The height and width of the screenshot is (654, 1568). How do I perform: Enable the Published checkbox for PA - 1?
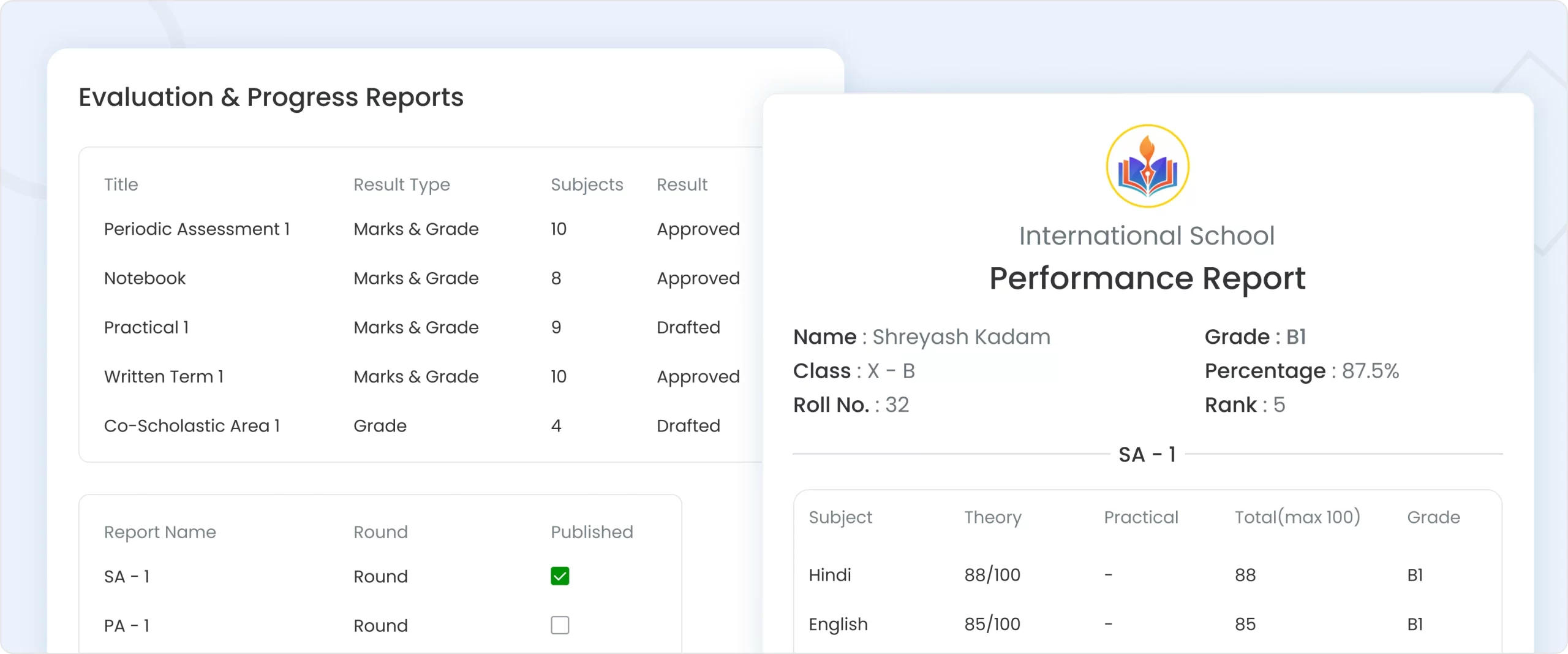click(x=559, y=625)
